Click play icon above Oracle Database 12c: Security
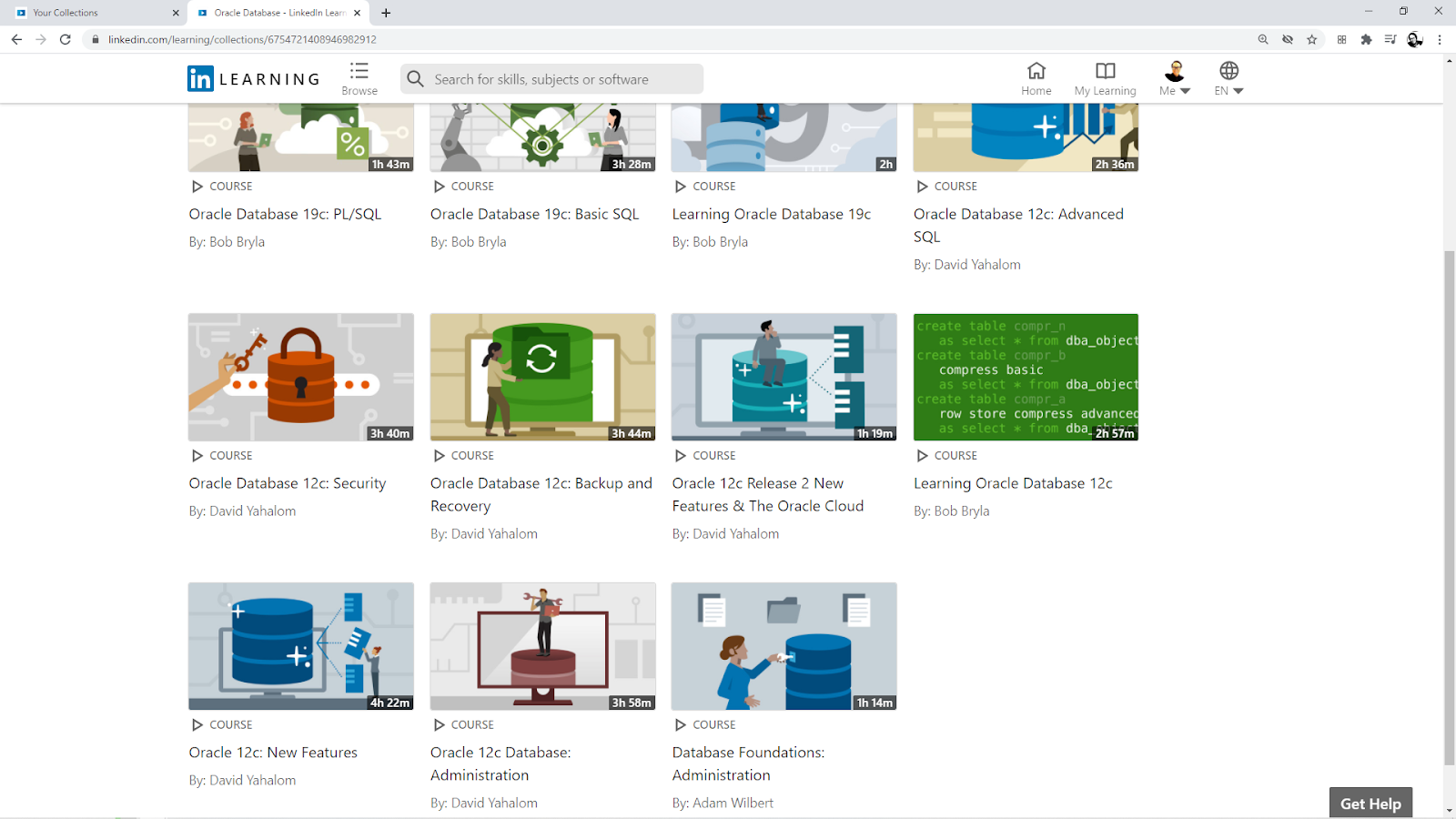The image size is (1456, 819). tap(197, 456)
